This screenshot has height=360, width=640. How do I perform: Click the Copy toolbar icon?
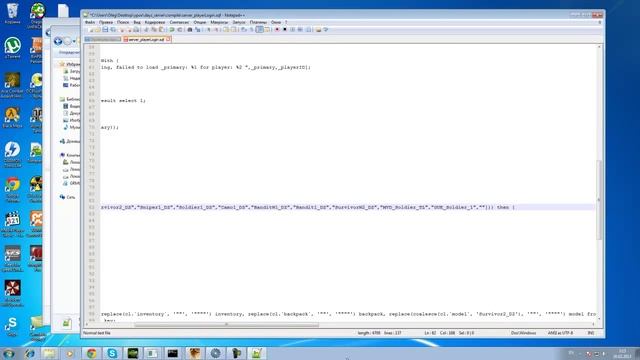point(154,29)
